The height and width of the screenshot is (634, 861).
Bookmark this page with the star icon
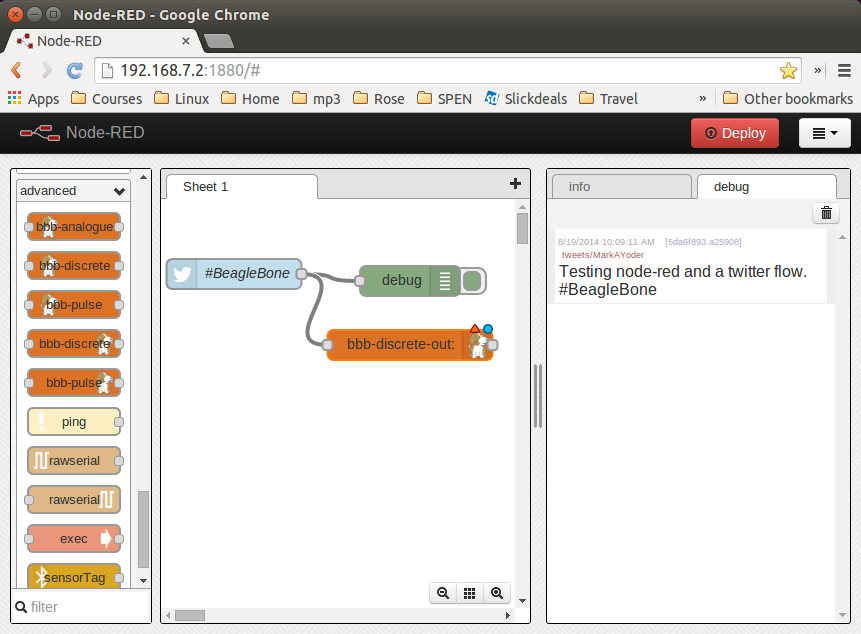[788, 70]
